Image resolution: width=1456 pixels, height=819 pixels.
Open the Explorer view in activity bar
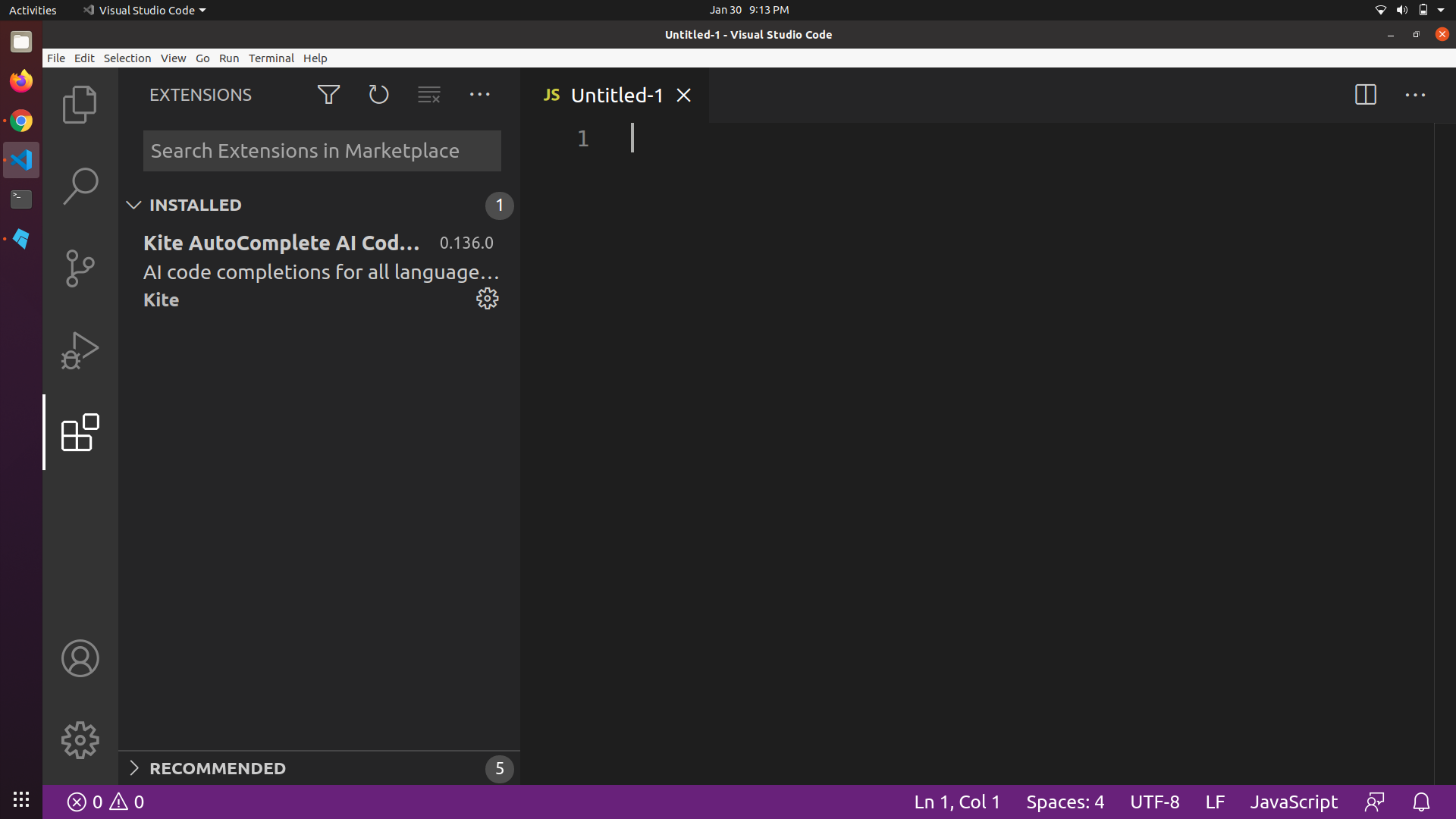pos(80,104)
